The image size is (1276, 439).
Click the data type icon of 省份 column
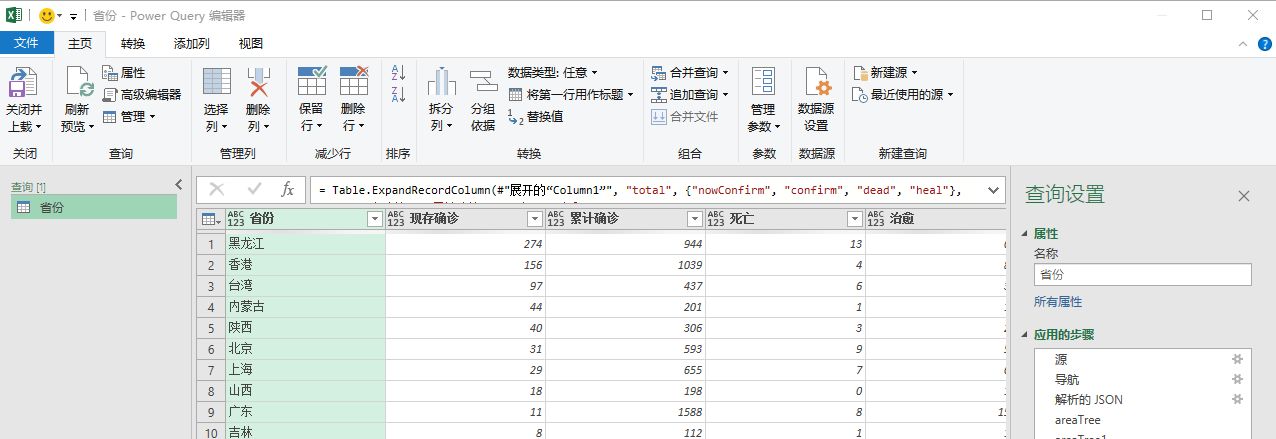coord(236,219)
